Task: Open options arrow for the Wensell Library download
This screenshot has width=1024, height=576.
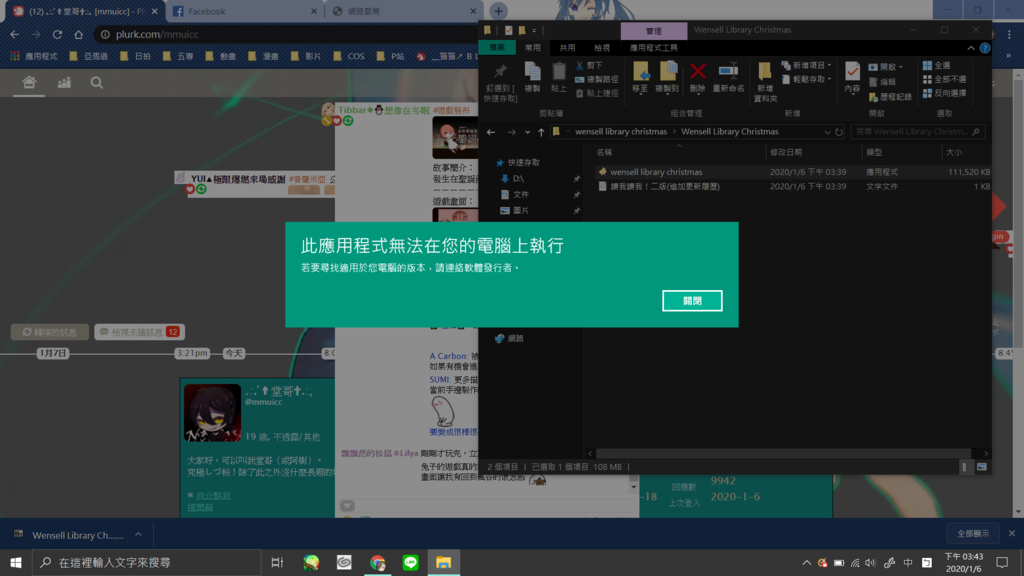Action: [x=138, y=535]
